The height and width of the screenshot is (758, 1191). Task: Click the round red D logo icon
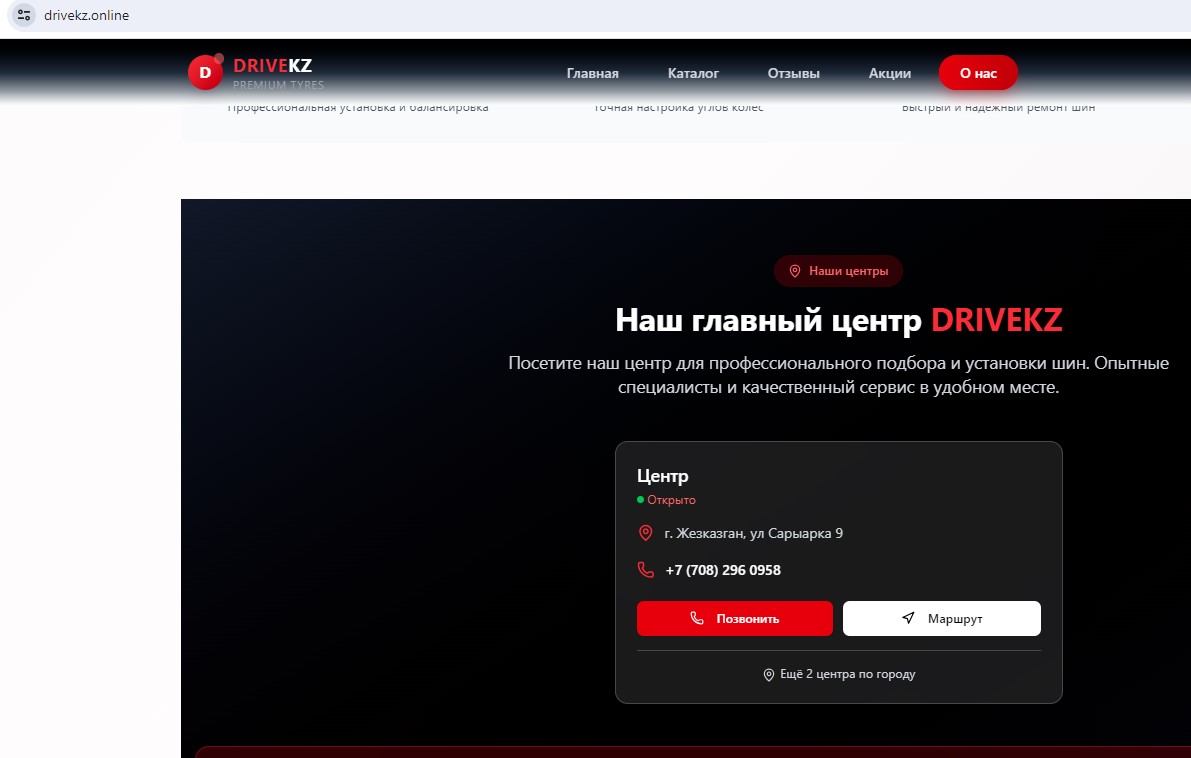pyautogui.click(x=205, y=72)
